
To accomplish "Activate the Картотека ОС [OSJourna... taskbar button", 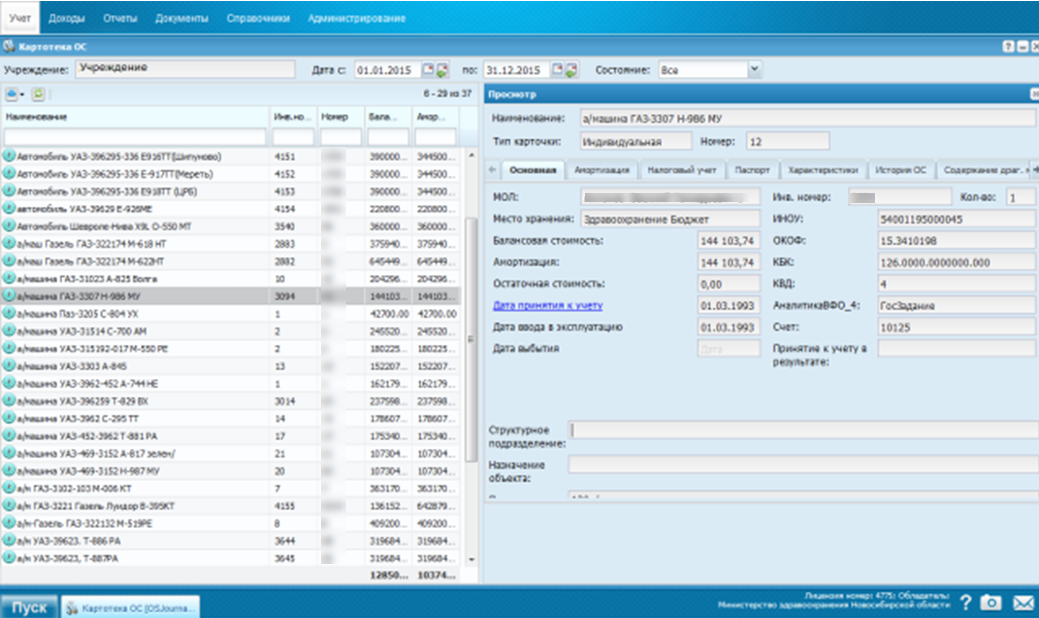I will (131, 607).
